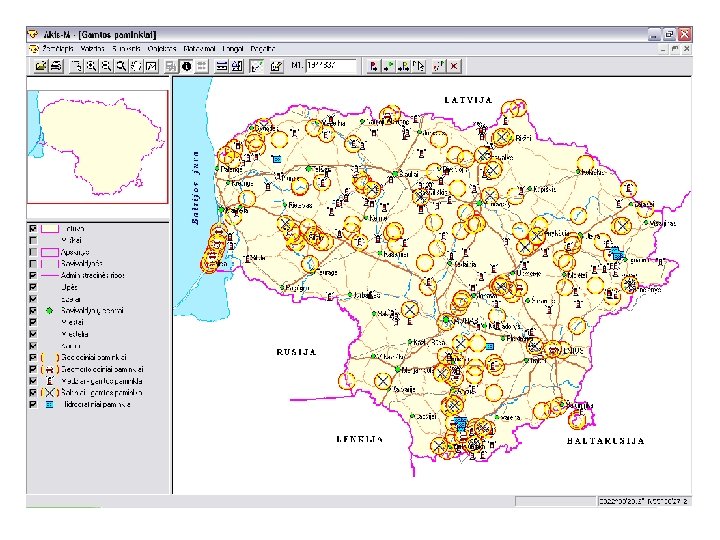
Task: Select the zoom in magnifier tool
Action: point(91,66)
